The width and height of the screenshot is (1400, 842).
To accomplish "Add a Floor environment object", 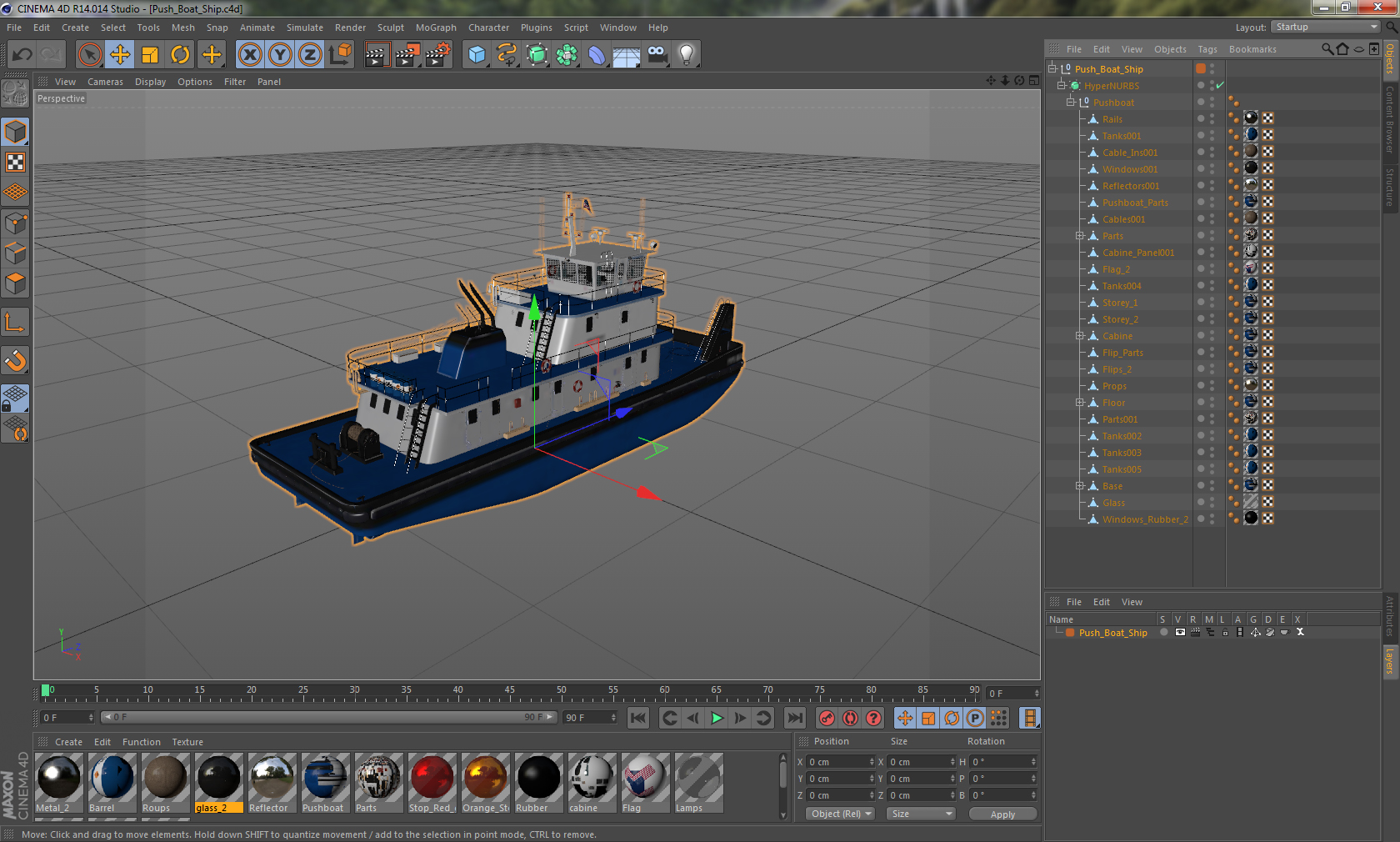I will (x=627, y=55).
